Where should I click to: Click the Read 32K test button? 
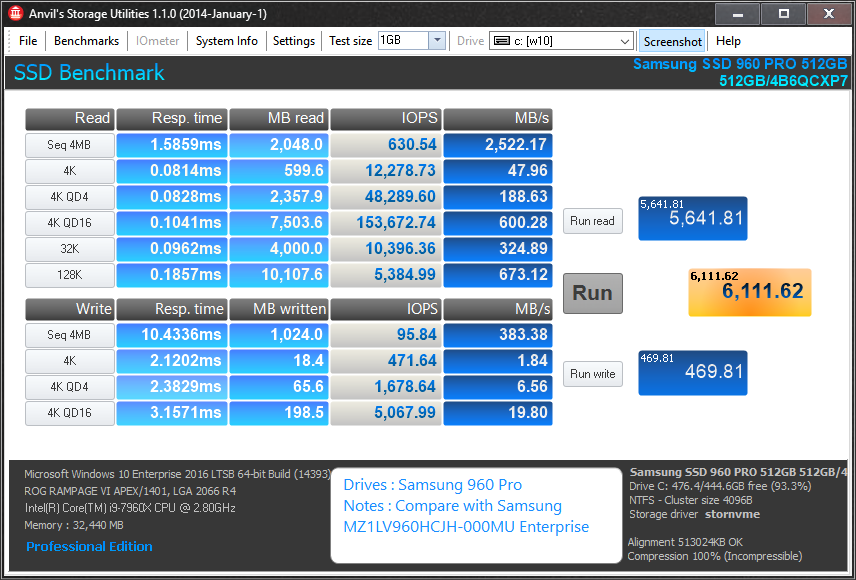(x=69, y=249)
